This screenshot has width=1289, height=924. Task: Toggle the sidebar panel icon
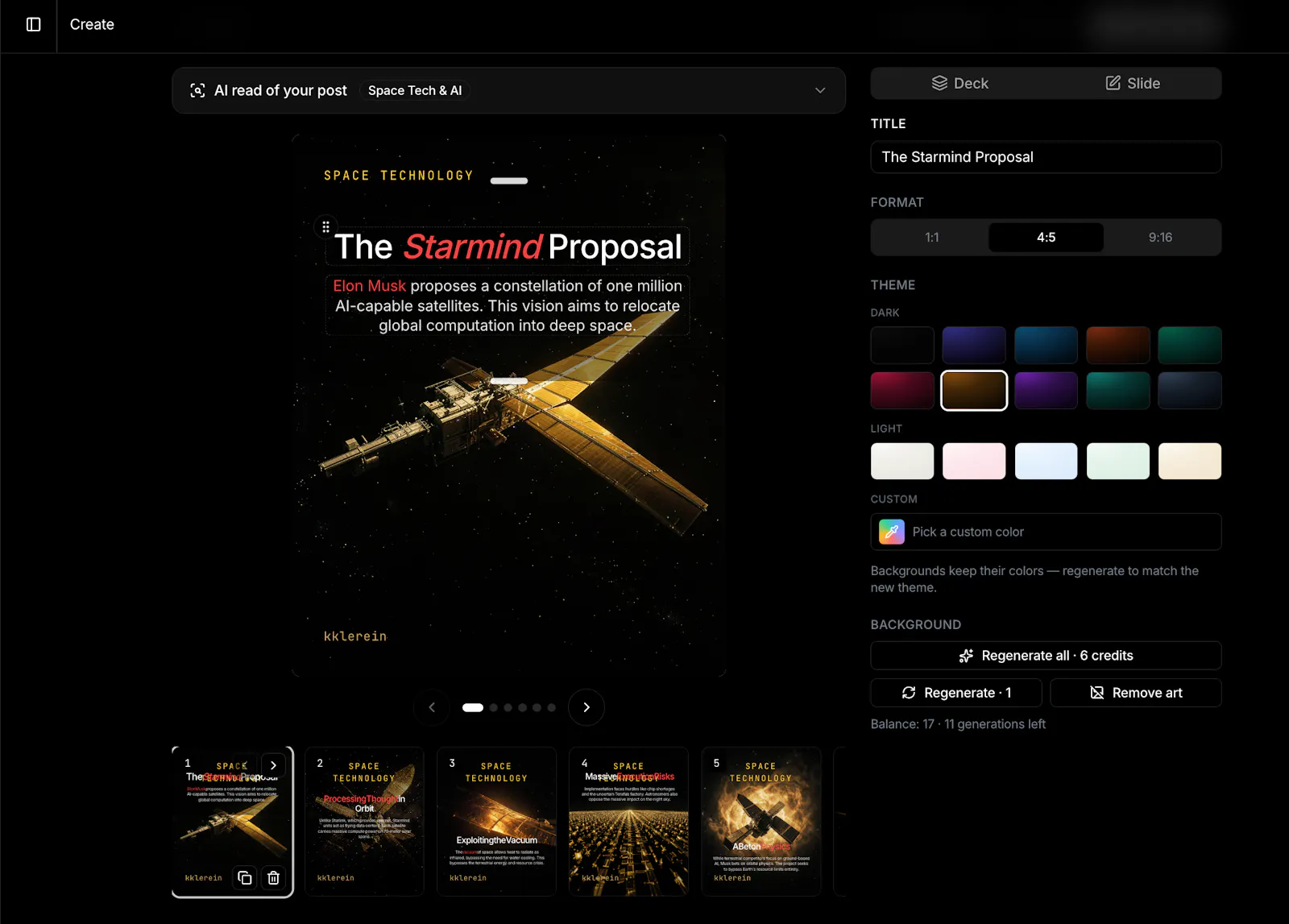[34, 24]
